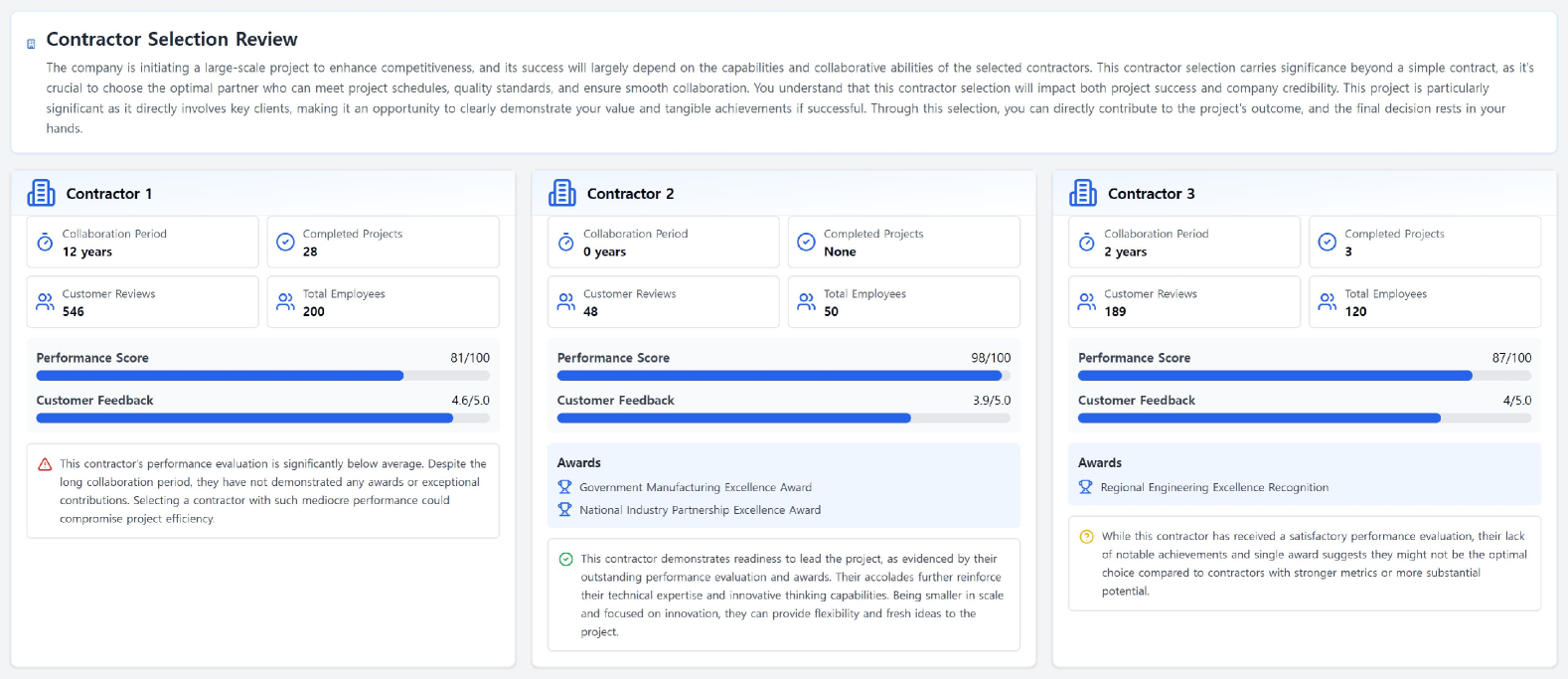Click the building icon beside Contractor 1

click(x=41, y=193)
